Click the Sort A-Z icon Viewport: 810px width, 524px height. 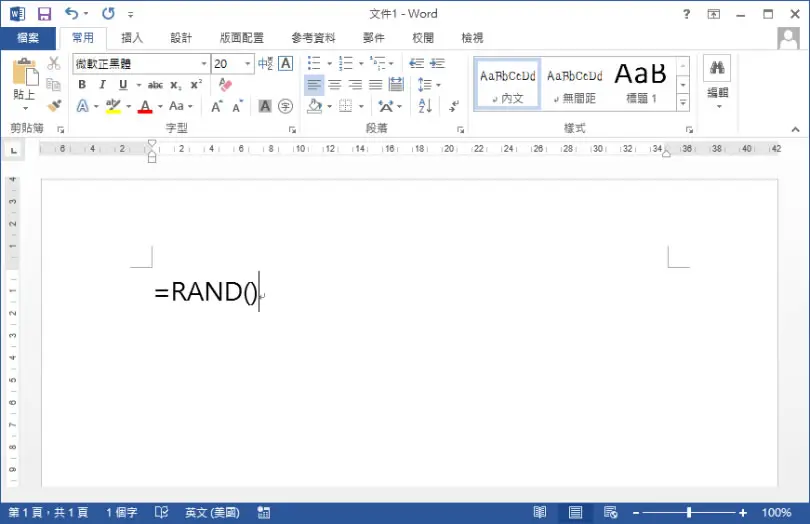pos(425,106)
